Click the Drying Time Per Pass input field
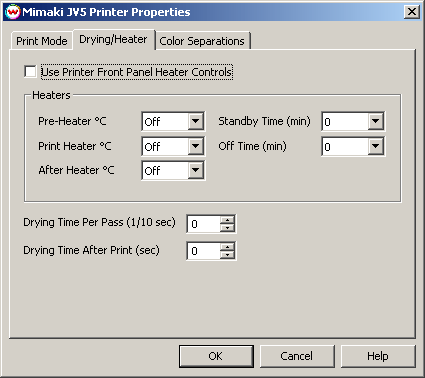This screenshot has width=425, height=378. point(204,224)
